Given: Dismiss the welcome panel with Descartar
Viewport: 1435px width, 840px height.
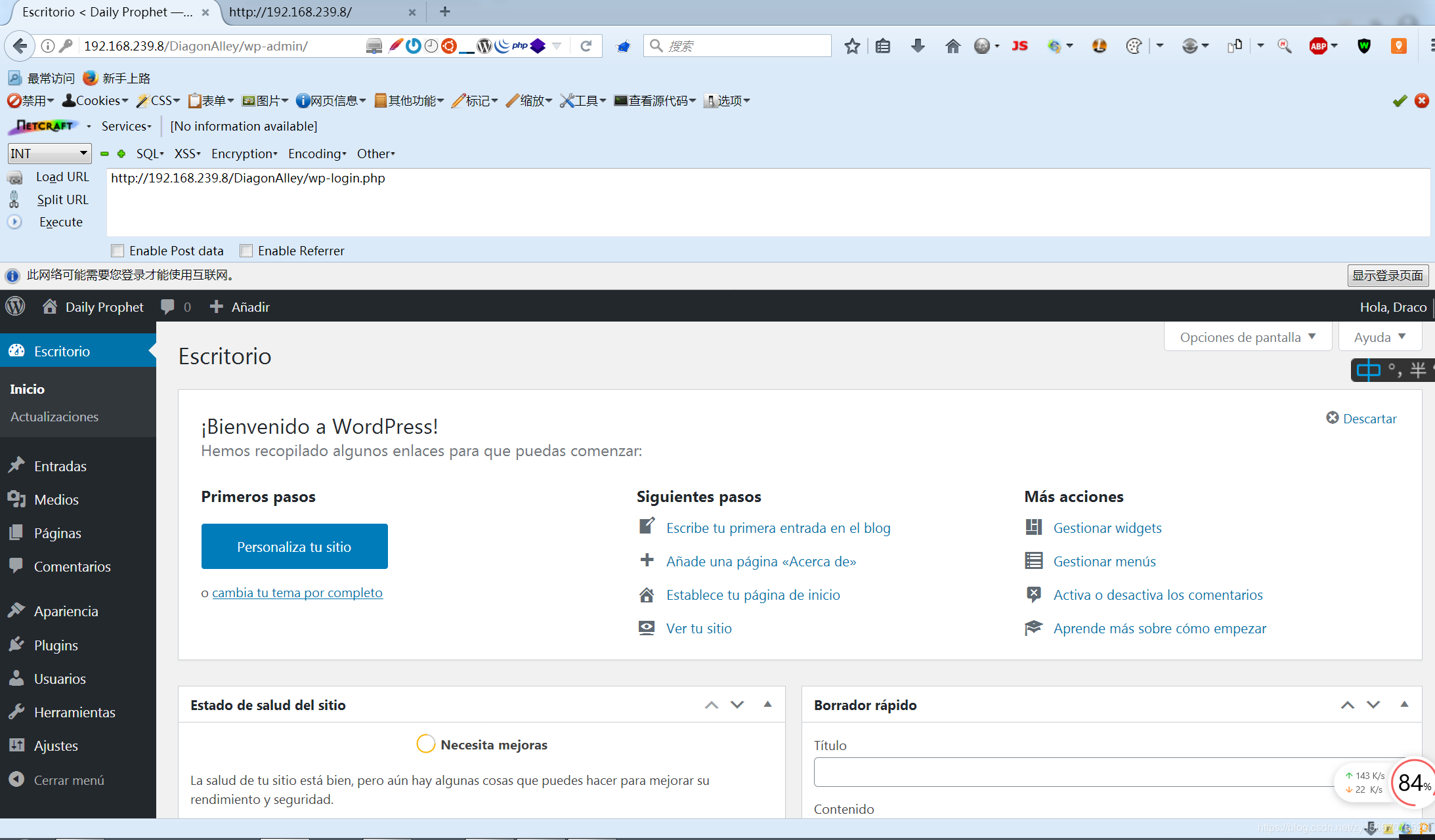Looking at the screenshot, I should (x=1361, y=418).
